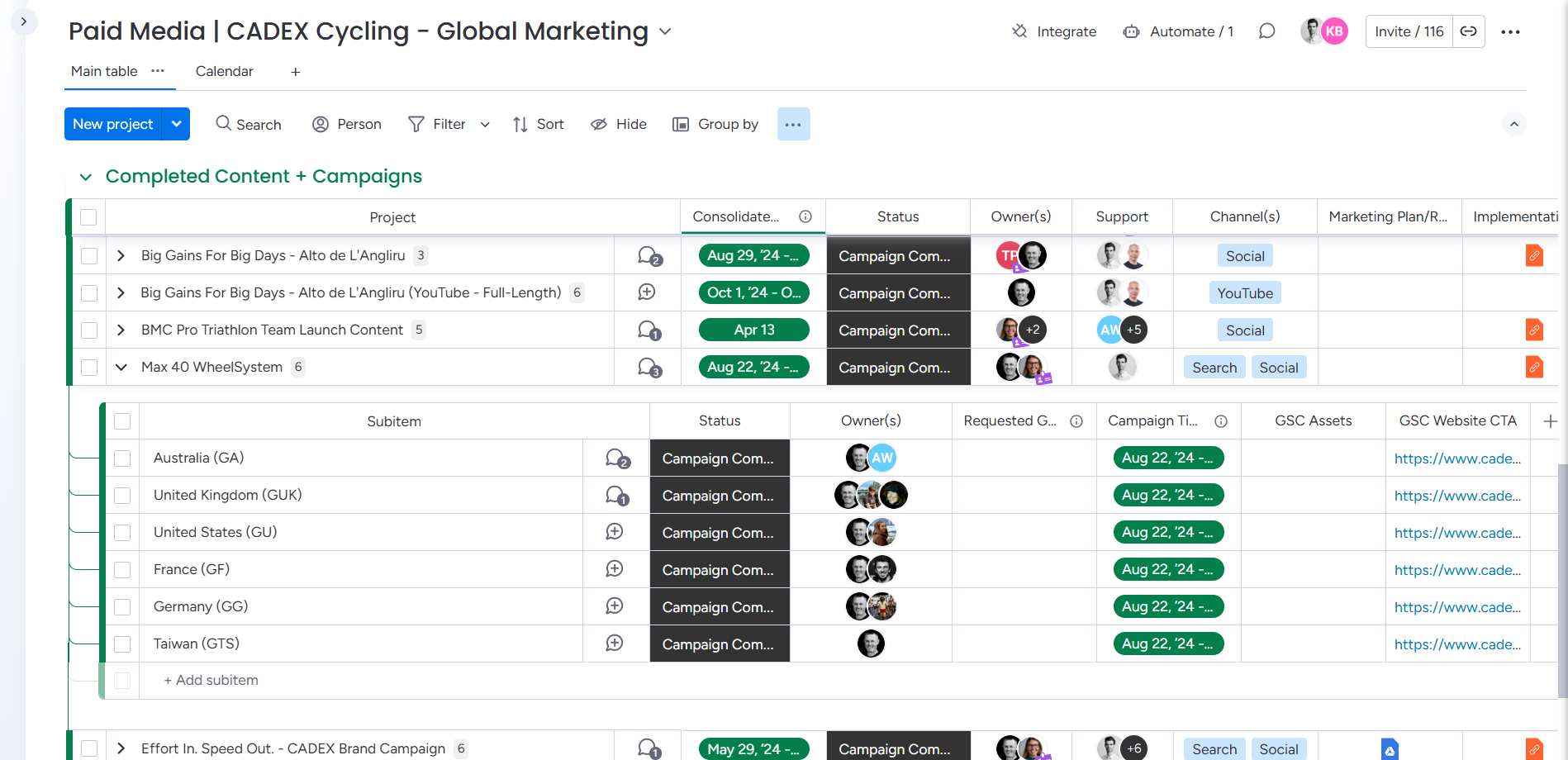The image size is (1568, 760).
Task: Filter by Person icon
Action: (321, 124)
